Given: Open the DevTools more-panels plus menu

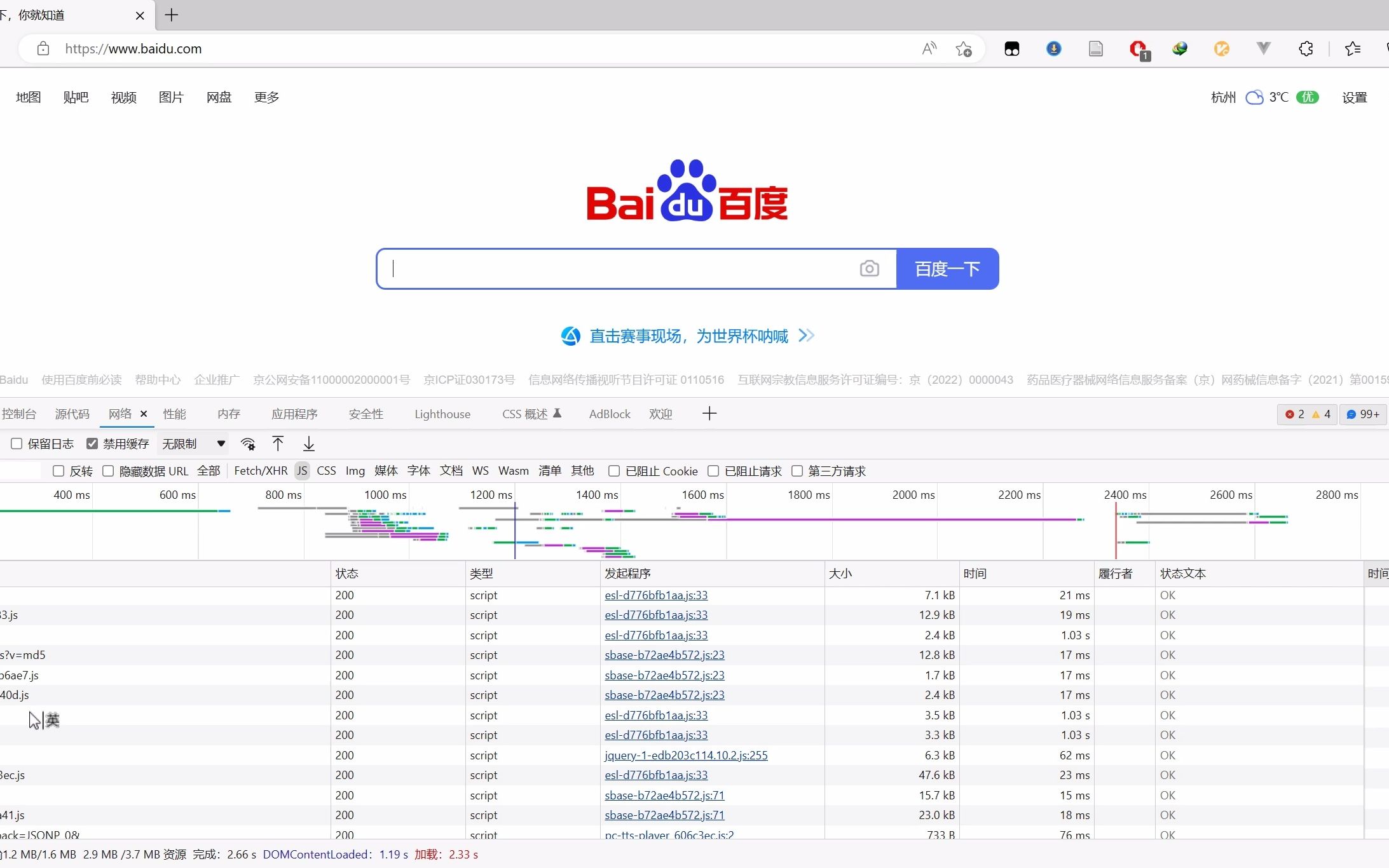Looking at the screenshot, I should [709, 414].
